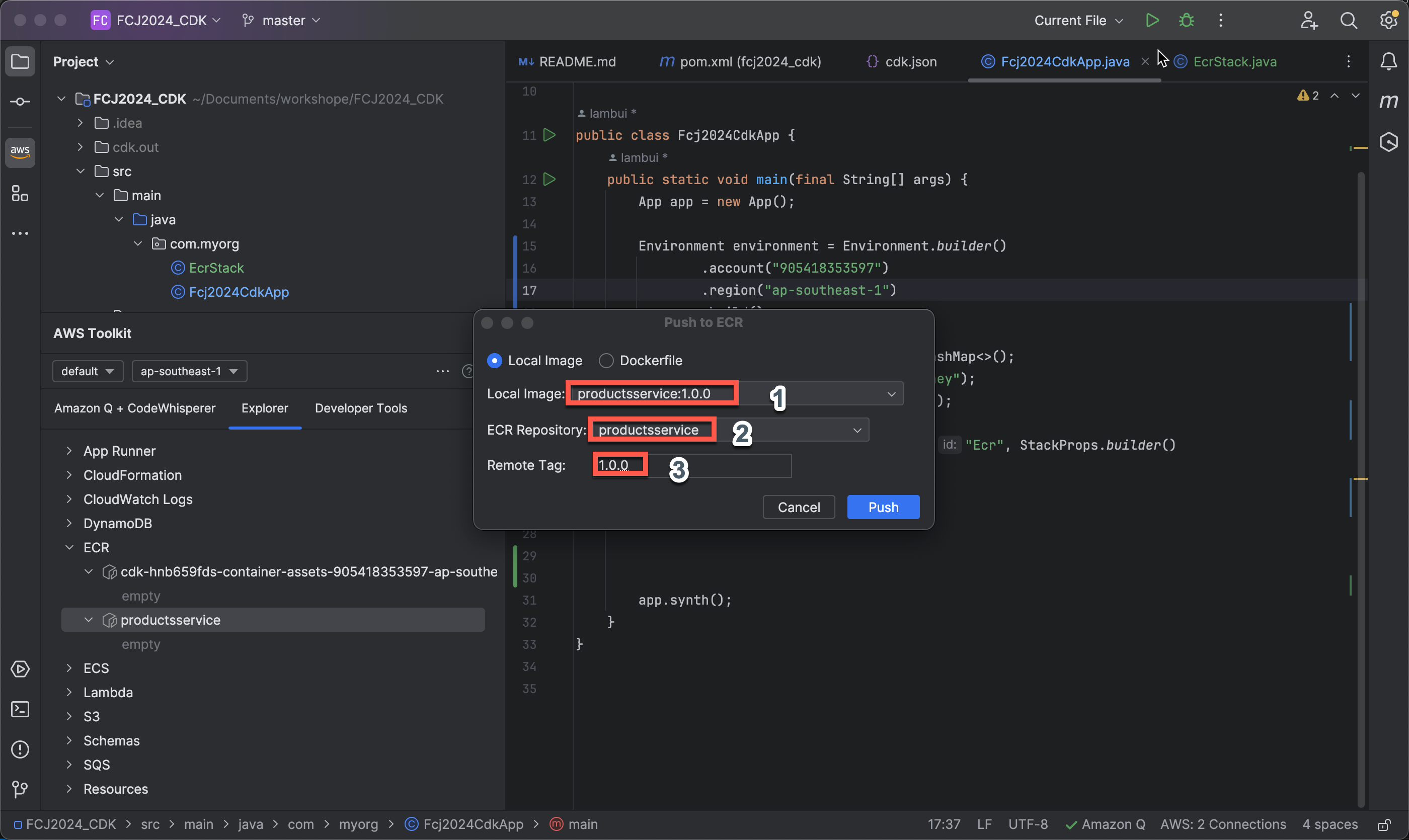This screenshot has width=1409, height=840.
Task: Select the Dockerfile radio button
Action: [606, 361]
